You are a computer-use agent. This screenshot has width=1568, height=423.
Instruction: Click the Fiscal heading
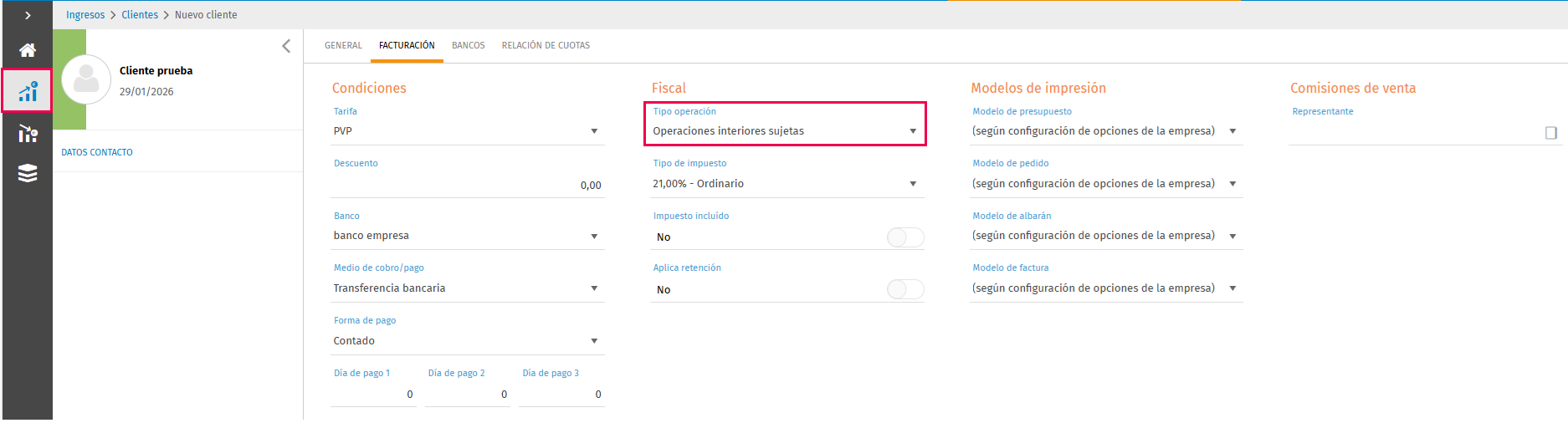point(669,88)
